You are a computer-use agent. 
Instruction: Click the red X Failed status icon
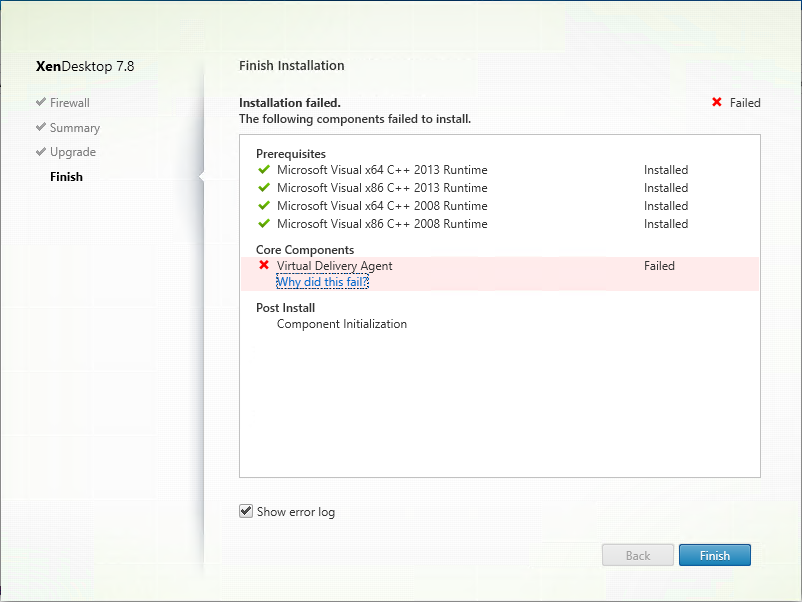pos(717,102)
